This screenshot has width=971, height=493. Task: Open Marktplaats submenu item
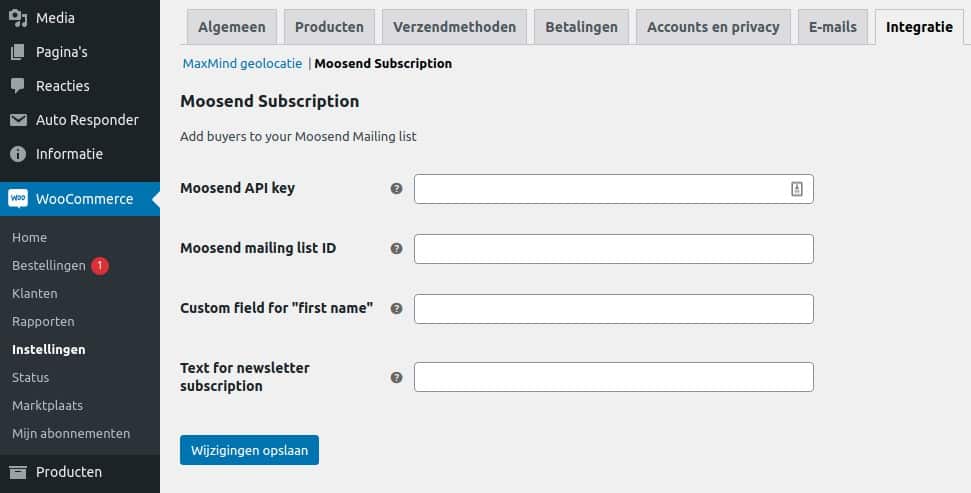(x=47, y=406)
